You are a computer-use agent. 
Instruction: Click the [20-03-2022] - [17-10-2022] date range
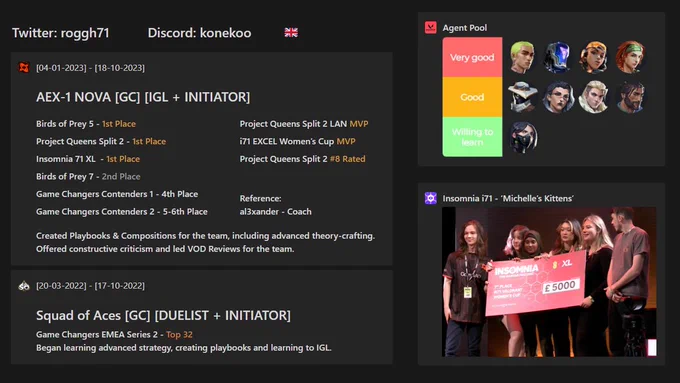90,286
